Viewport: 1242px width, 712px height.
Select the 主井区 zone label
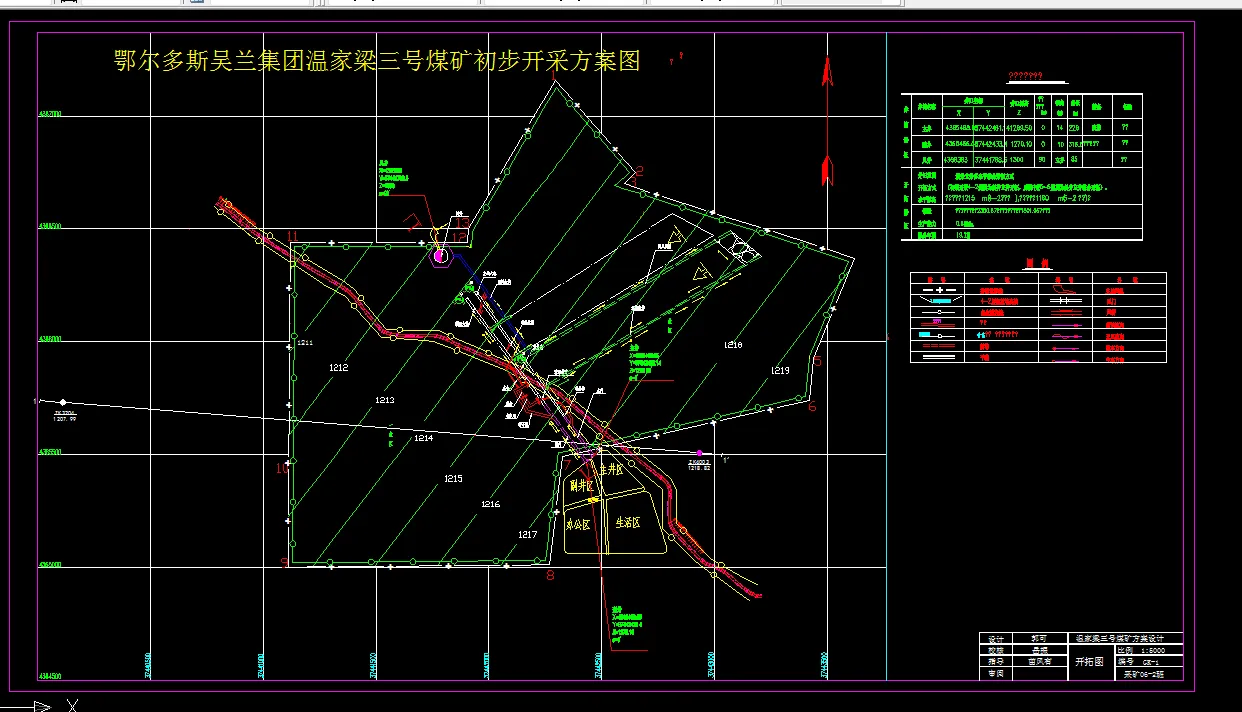click(x=611, y=468)
